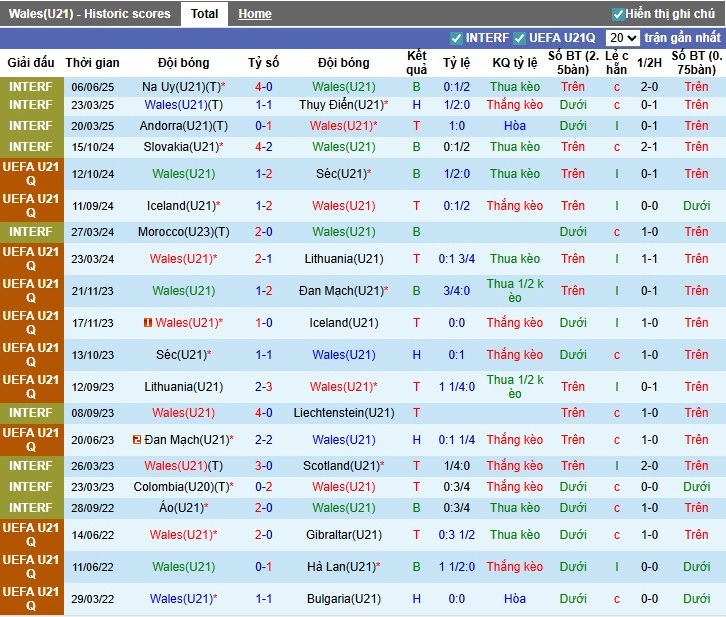Click the 'Tỷ số' column header
The image size is (726, 617).
[264, 62]
